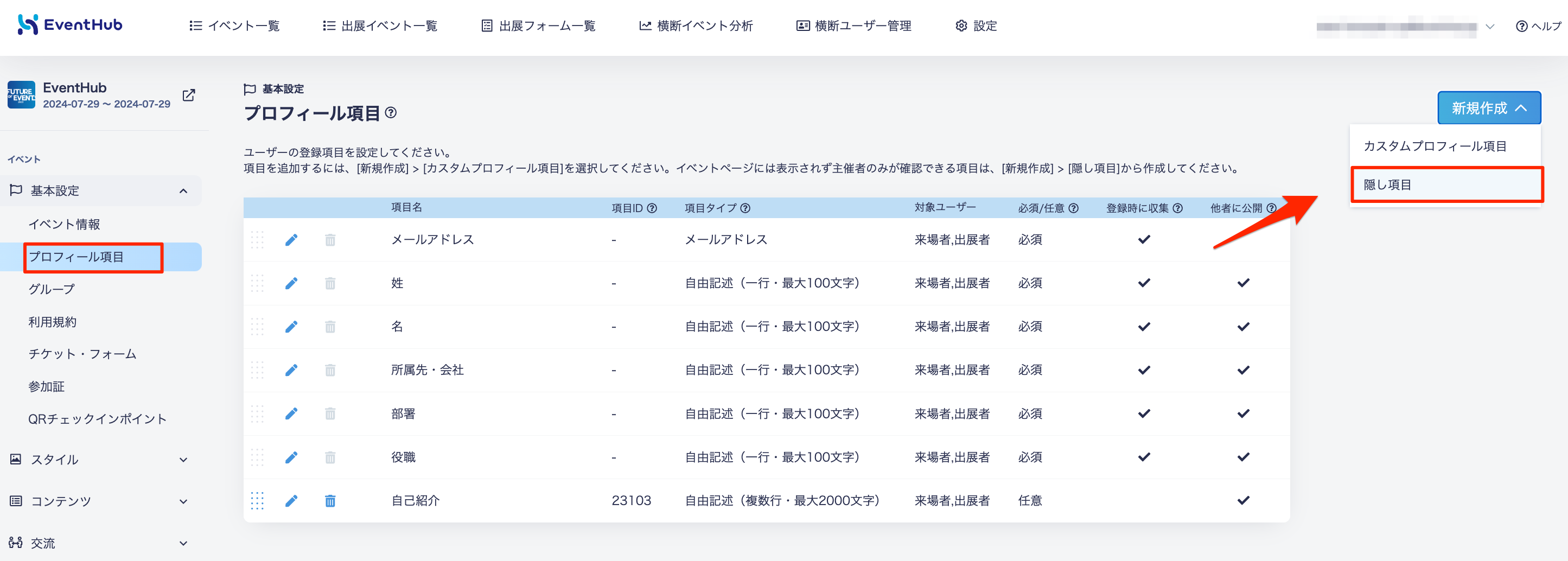
Task: Delete the 自己紹介 row with trash icon
Action: tap(330, 501)
